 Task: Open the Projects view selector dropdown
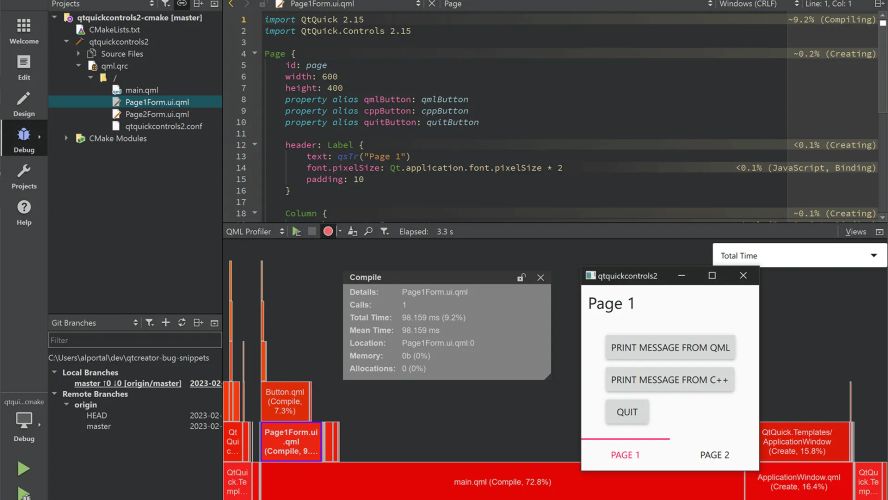(102, 4)
